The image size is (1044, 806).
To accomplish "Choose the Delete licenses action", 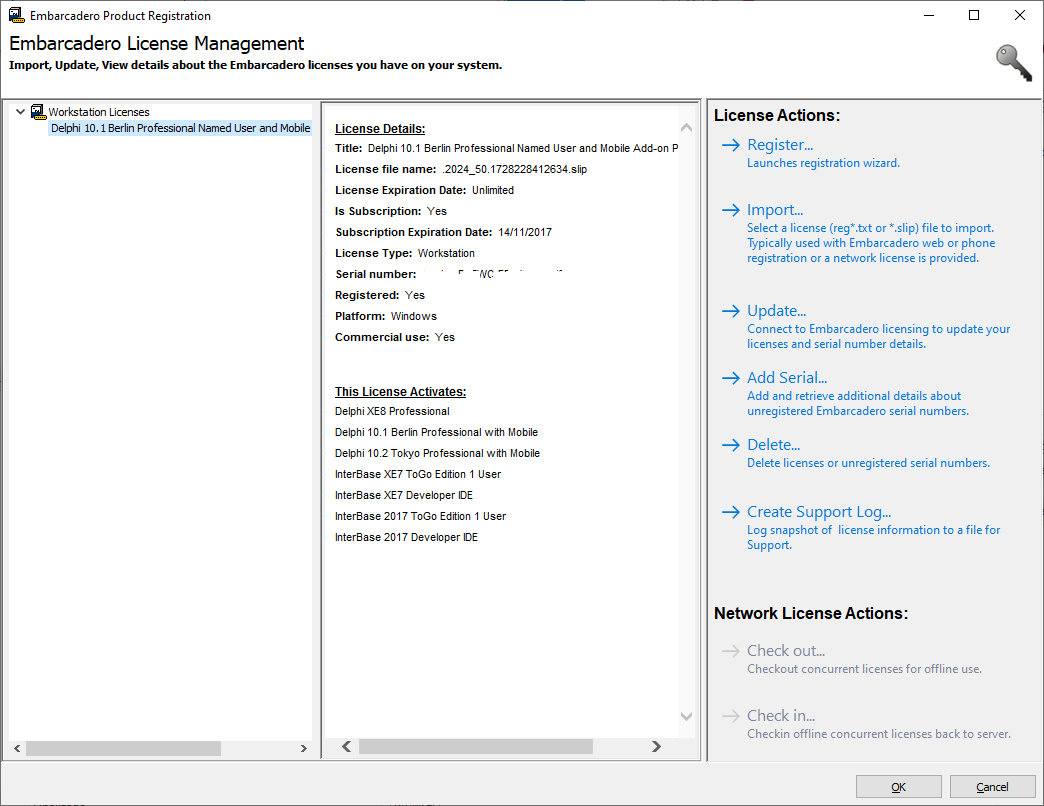I will (774, 445).
